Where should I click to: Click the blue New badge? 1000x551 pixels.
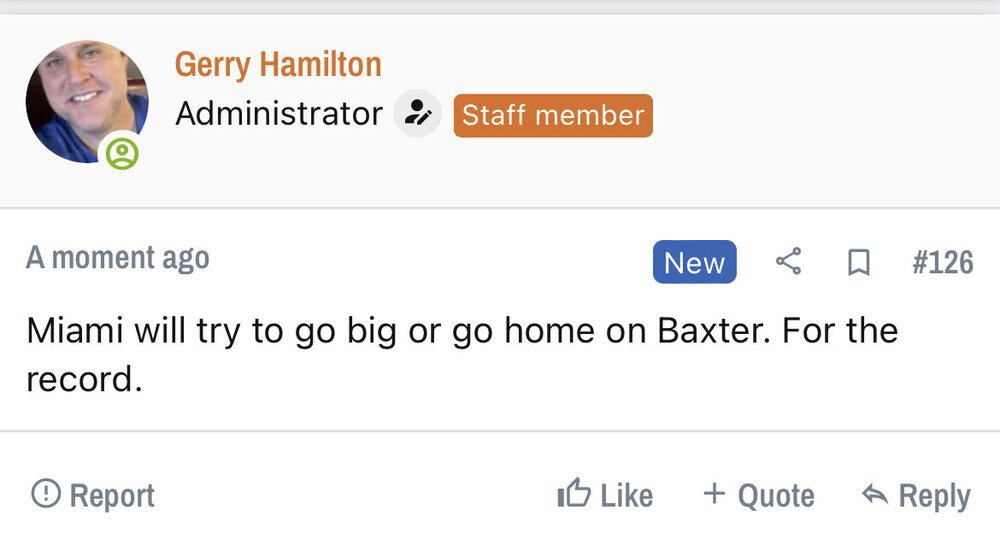694,262
